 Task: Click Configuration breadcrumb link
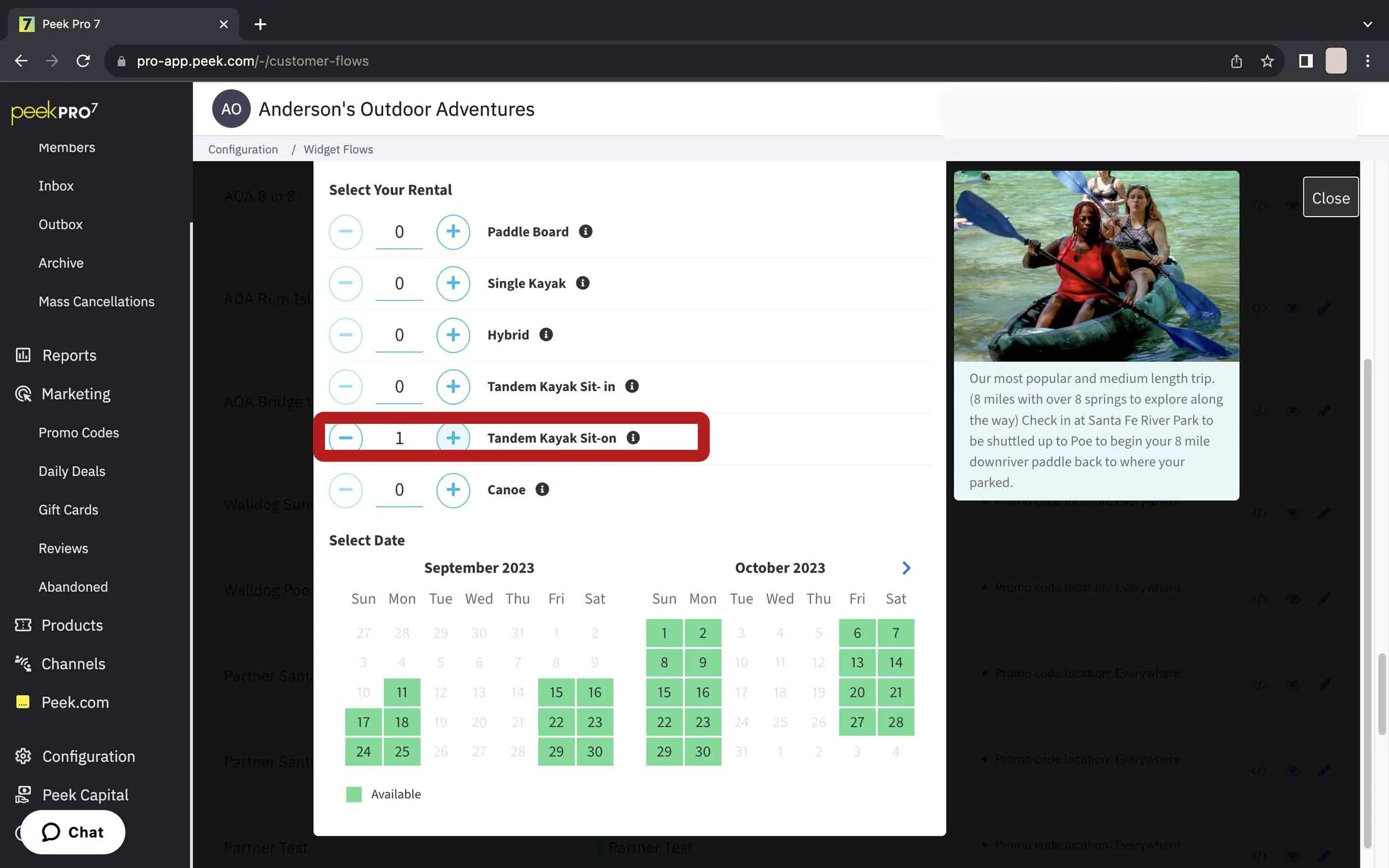243,149
